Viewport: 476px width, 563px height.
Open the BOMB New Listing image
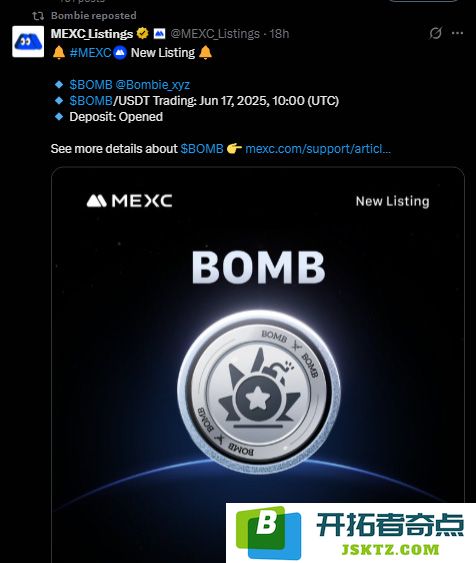(x=258, y=364)
